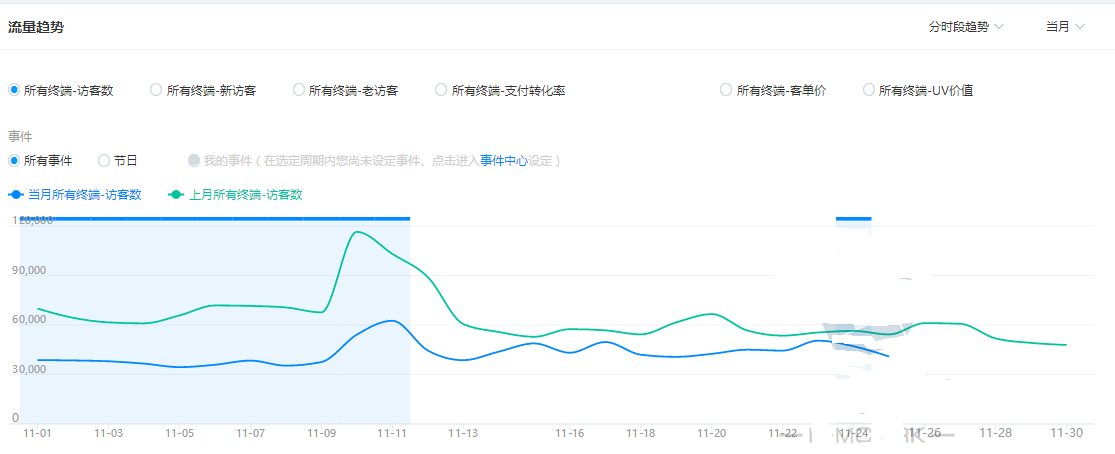Image resolution: width=1115 pixels, height=454 pixels.
Task: Click the blue legend marker icon
Action: point(15,195)
